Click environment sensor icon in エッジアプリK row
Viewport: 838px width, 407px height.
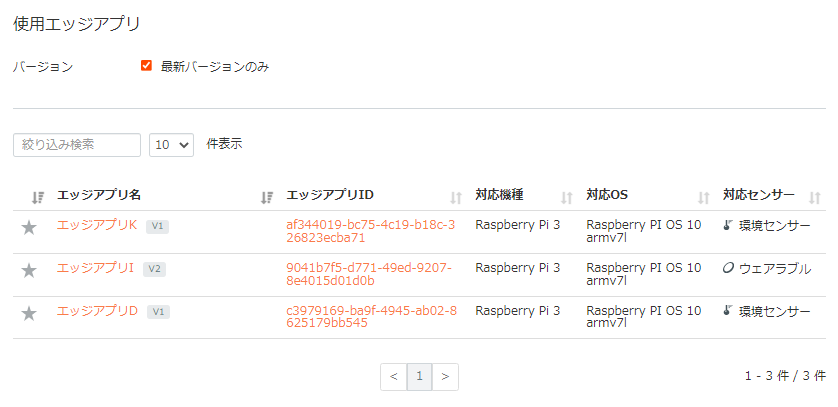tap(727, 225)
